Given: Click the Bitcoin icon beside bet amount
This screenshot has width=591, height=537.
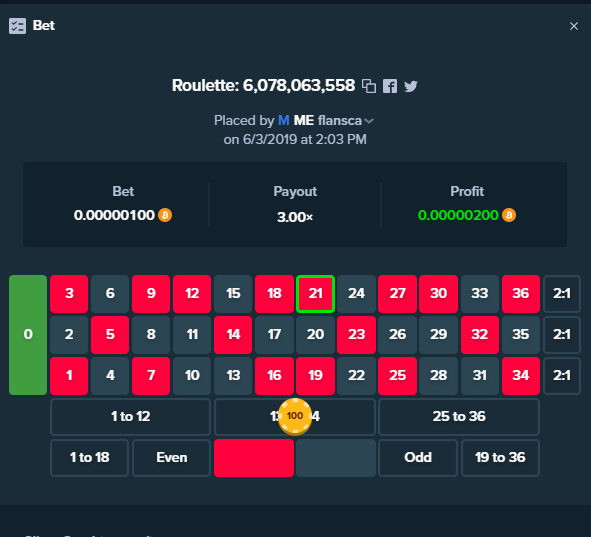Looking at the screenshot, I should pos(165,215).
